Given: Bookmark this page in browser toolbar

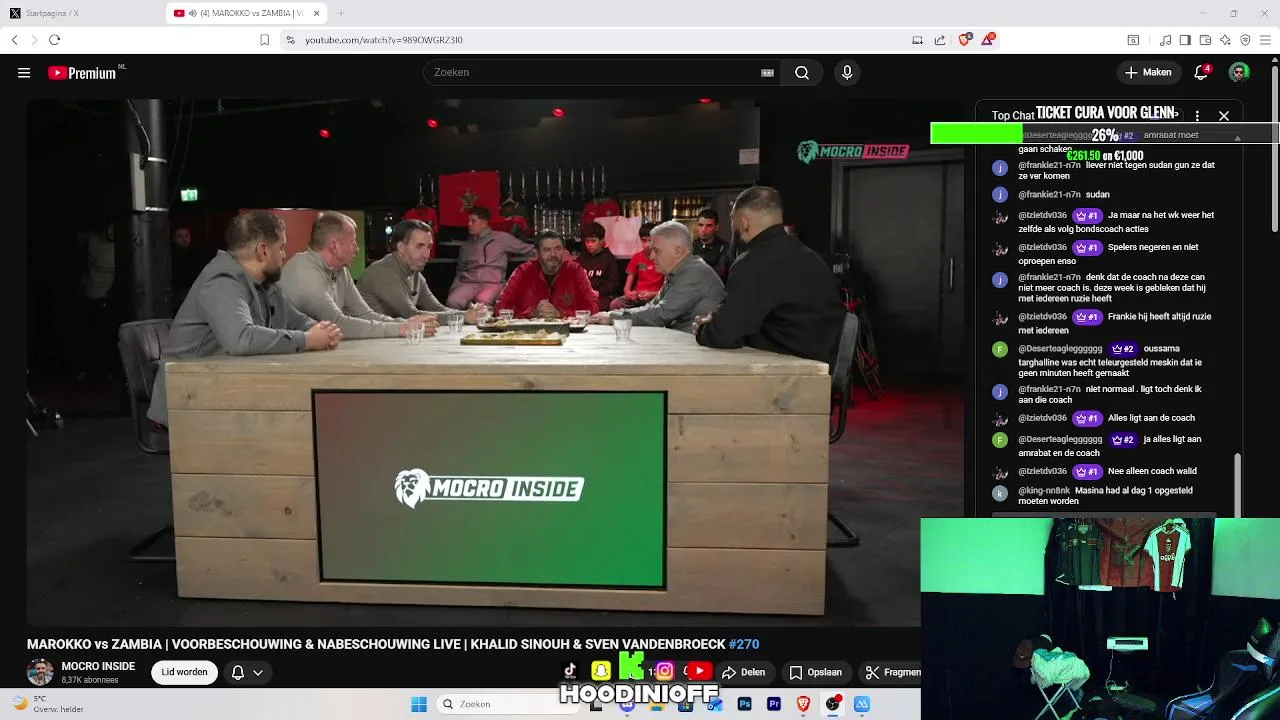Looking at the screenshot, I should point(264,40).
